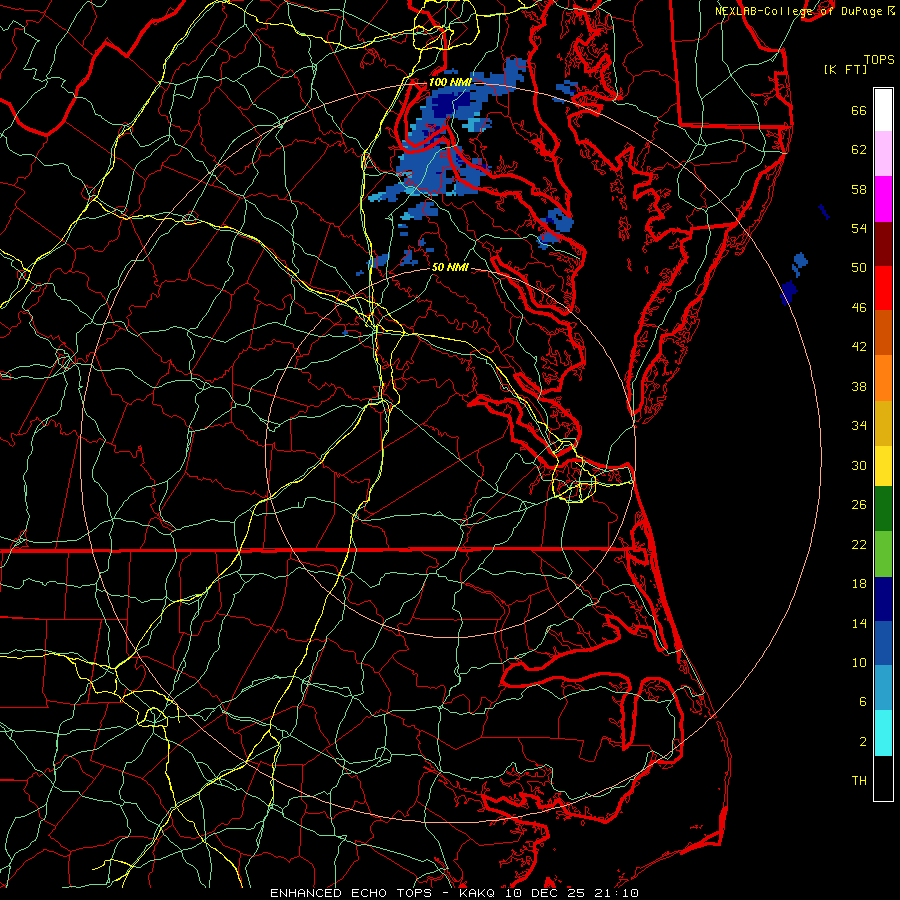The height and width of the screenshot is (900, 900).
Task: Click the 'TH' legend label
Action: pyautogui.click(x=859, y=780)
